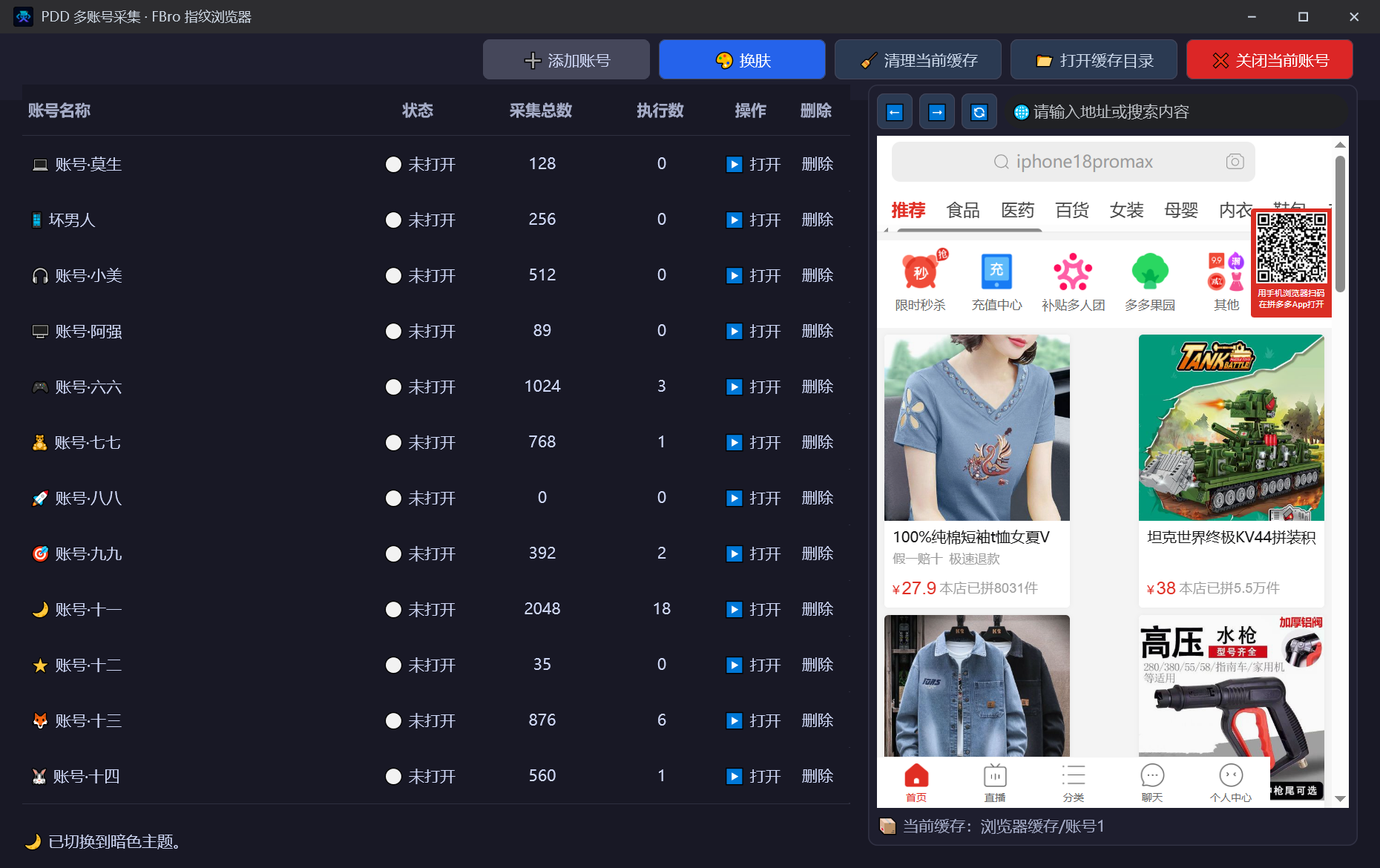The image size is (1380, 868).
Task: Click the browser refresh icon
Action: 979,112
